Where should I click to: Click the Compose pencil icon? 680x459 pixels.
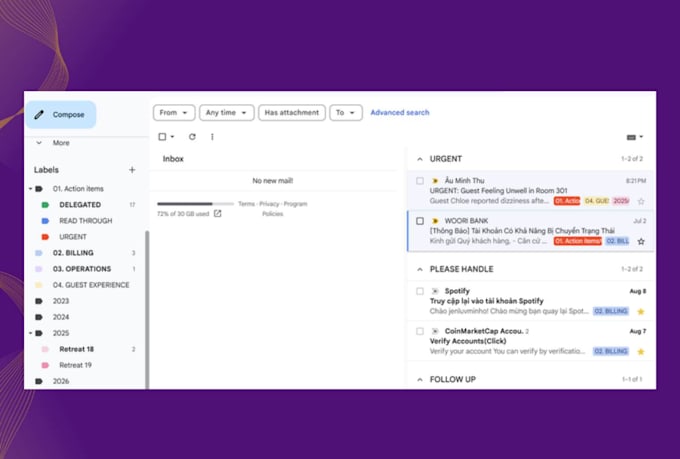(39, 115)
